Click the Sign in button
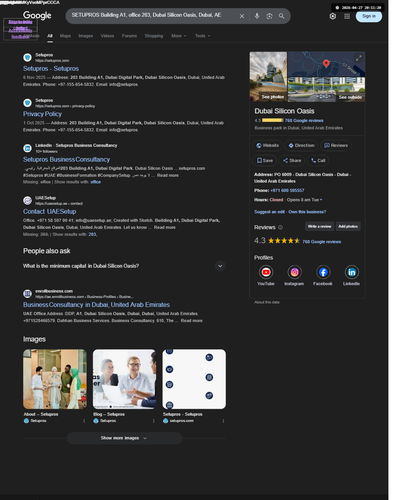393x500 pixels. 369,16
